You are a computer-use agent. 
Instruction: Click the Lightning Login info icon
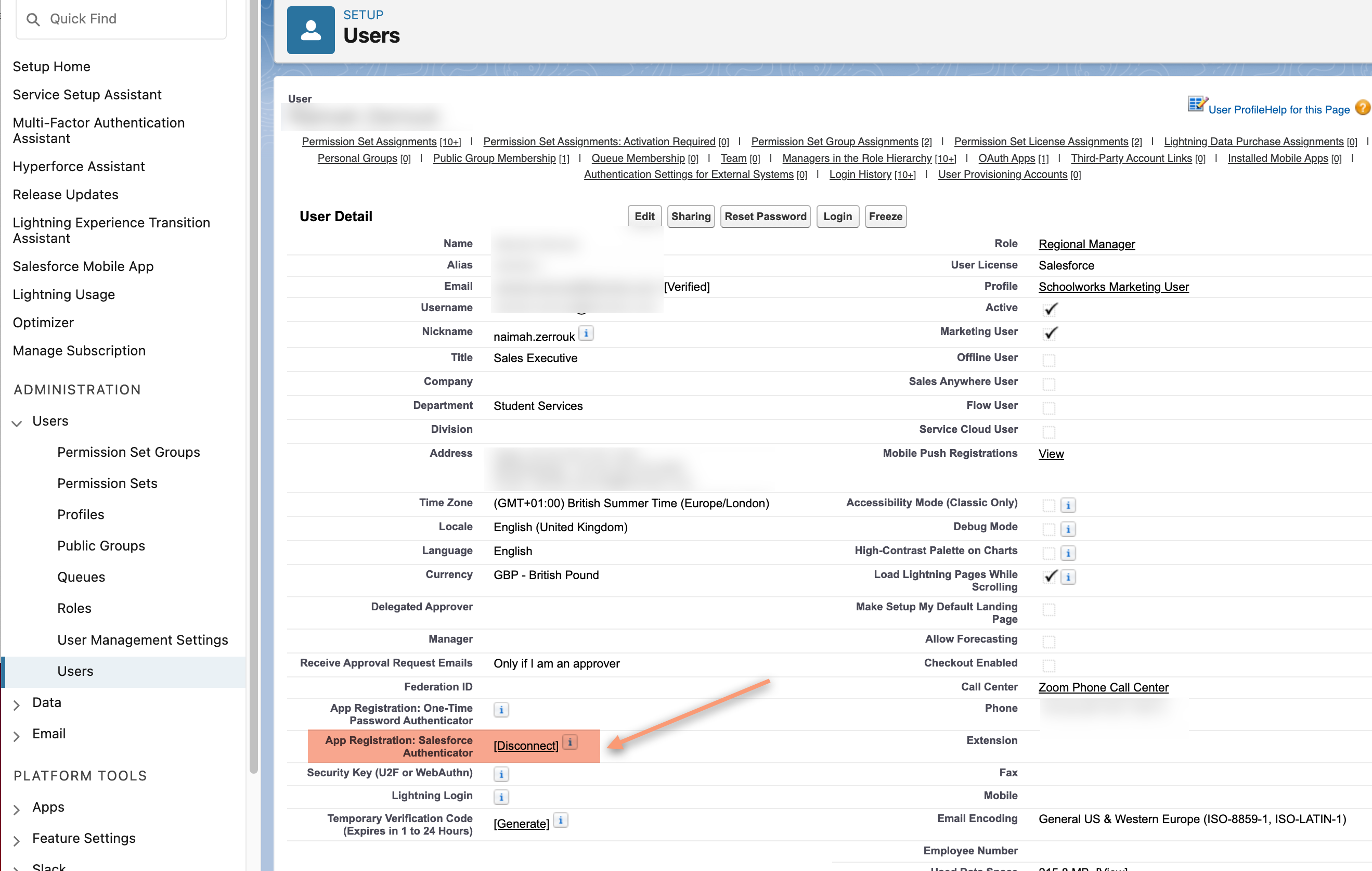pos(501,797)
